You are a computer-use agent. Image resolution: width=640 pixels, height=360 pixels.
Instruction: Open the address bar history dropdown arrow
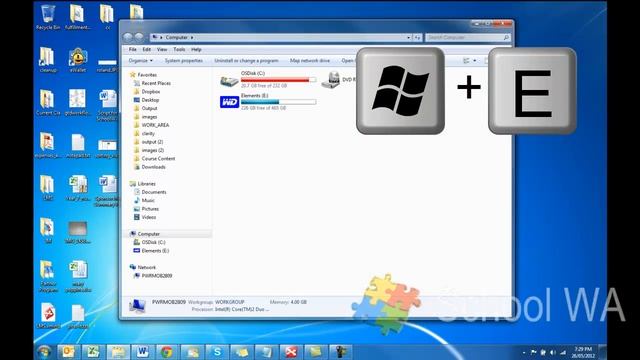coord(409,38)
